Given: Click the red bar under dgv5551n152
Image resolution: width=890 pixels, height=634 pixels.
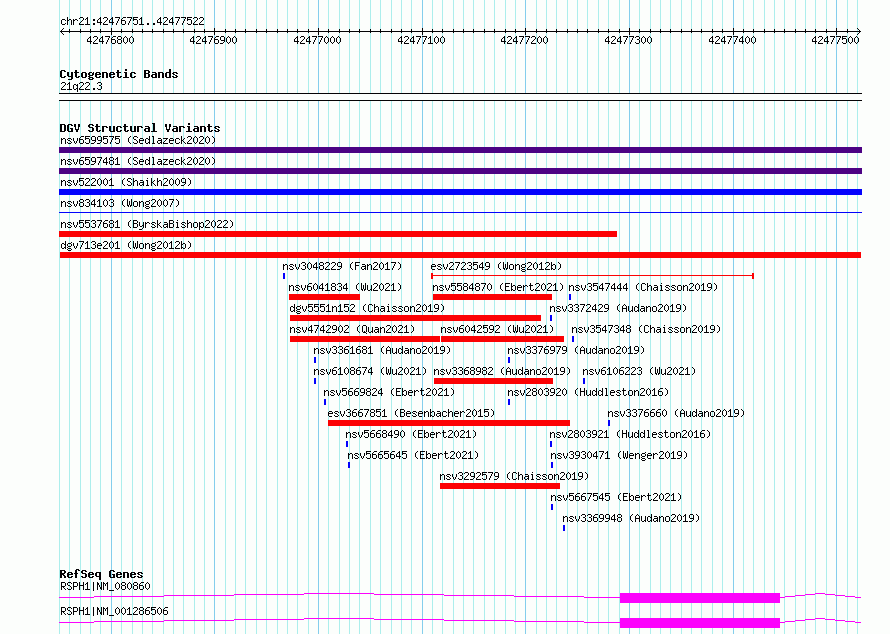Looking at the screenshot, I should click(x=415, y=318).
